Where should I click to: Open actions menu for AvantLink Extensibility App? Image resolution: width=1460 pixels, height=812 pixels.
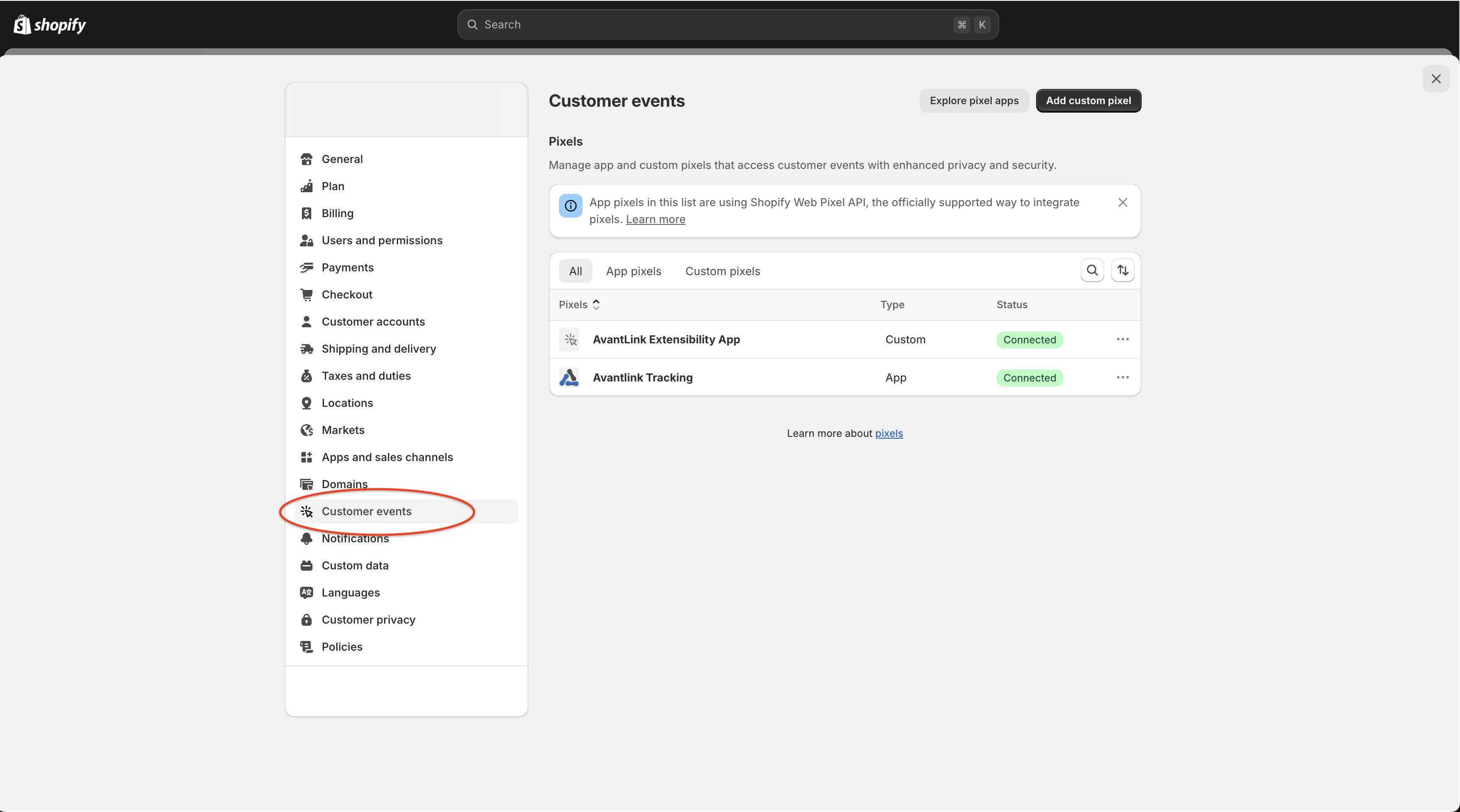[1123, 340]
